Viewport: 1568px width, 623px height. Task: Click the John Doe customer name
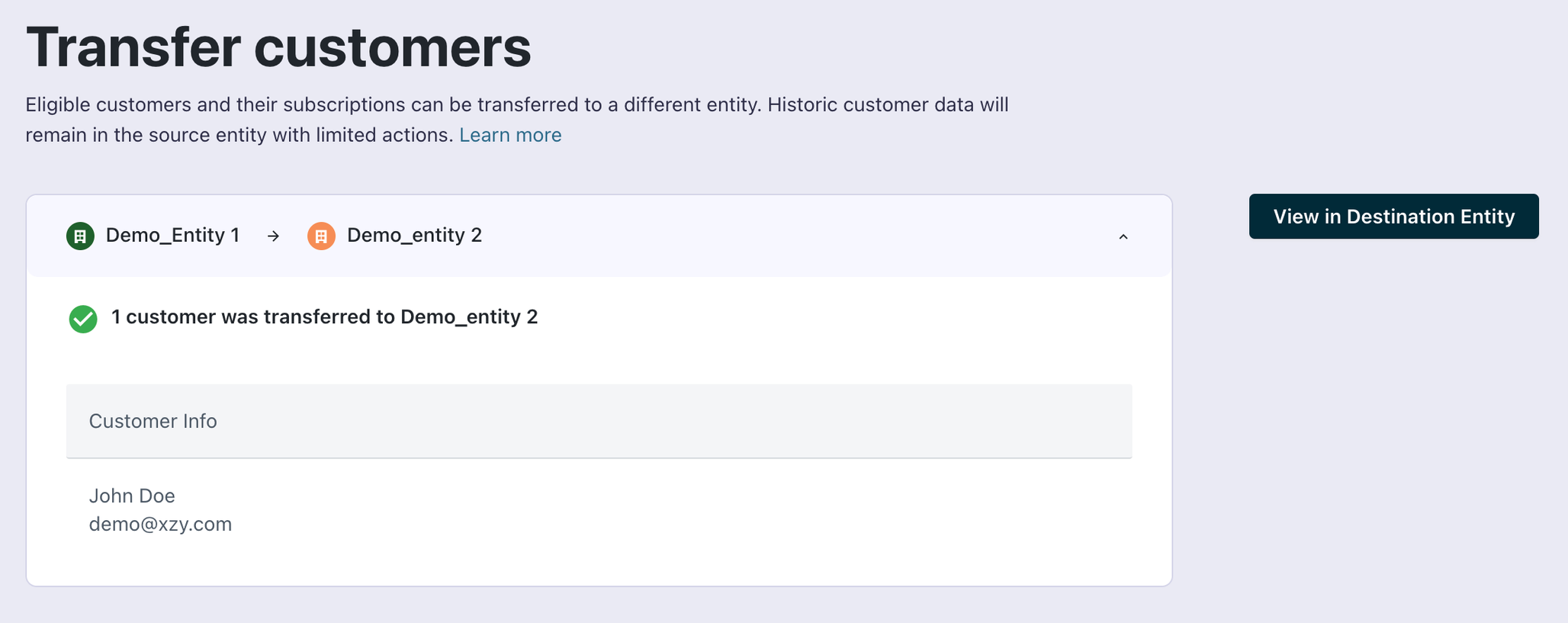tap(132, 496)
